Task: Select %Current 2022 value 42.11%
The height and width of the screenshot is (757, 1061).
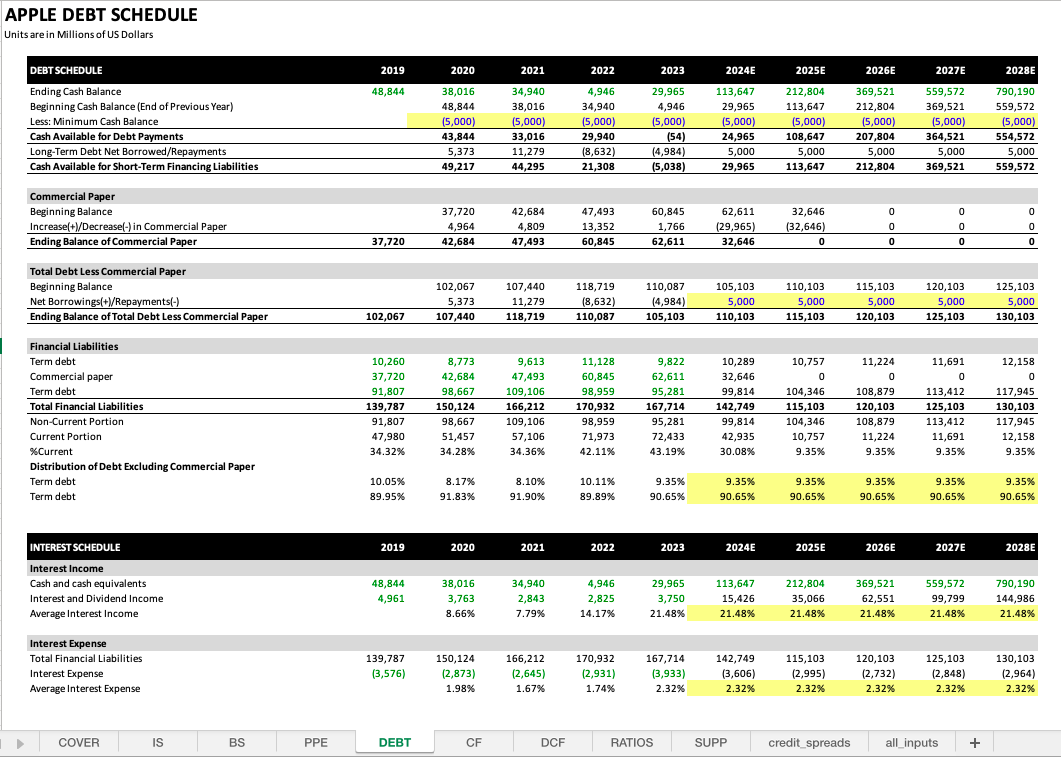Action: click(597, 452)
